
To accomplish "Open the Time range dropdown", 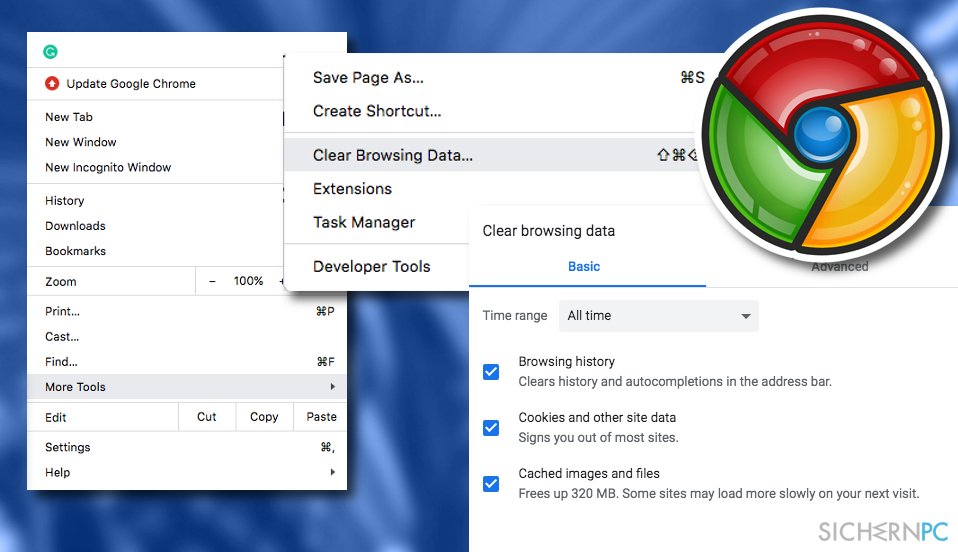I will pyautogui.click(x=658, y=315).
